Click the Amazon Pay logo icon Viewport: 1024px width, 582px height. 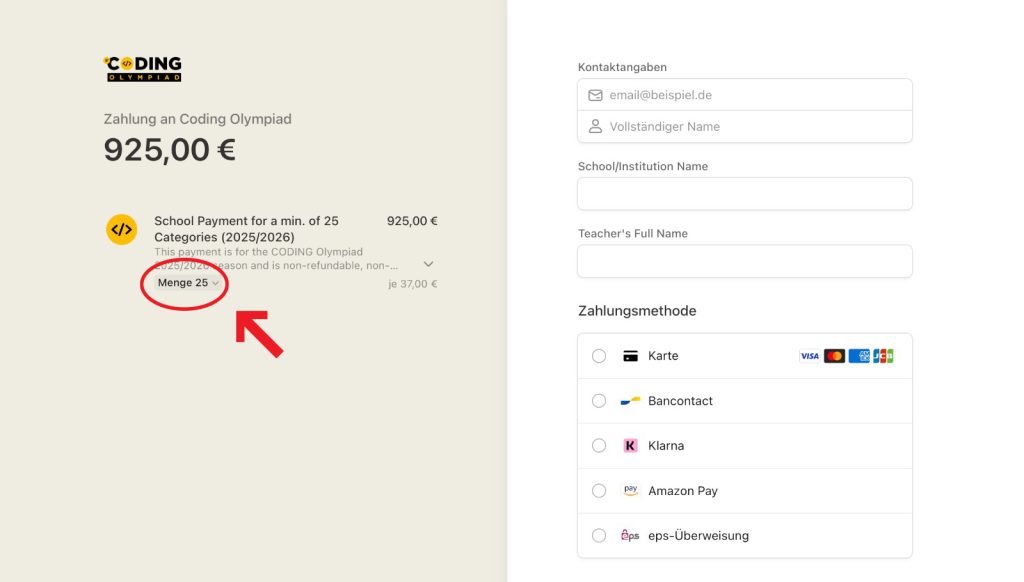pyautogui.click(x=630, y=491)
